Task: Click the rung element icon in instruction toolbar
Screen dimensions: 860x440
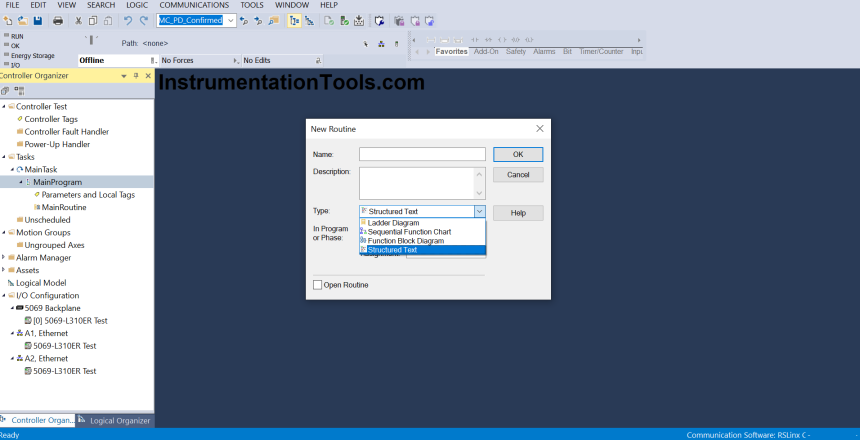Action: click(x=431, y=40)
